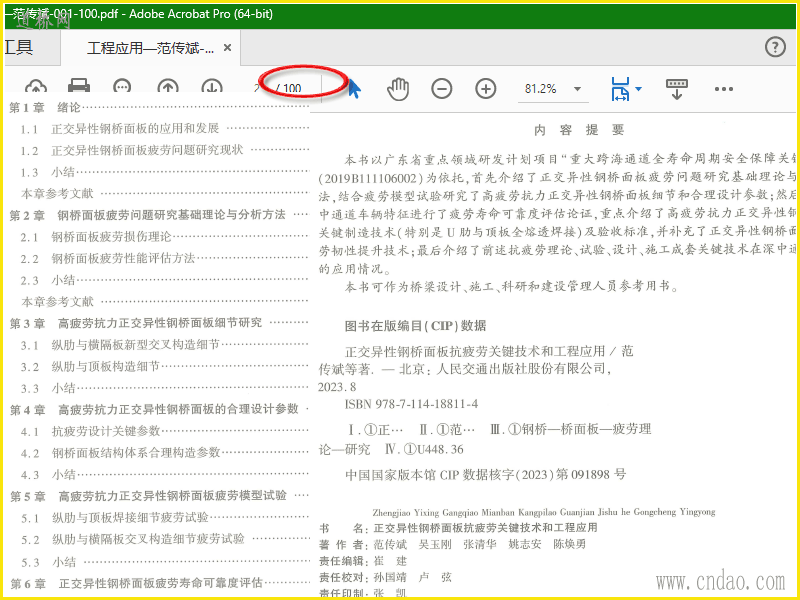Click the 5.3 小结 contents entry
This screenshot has width=800, height=600.
coord(164,562)
